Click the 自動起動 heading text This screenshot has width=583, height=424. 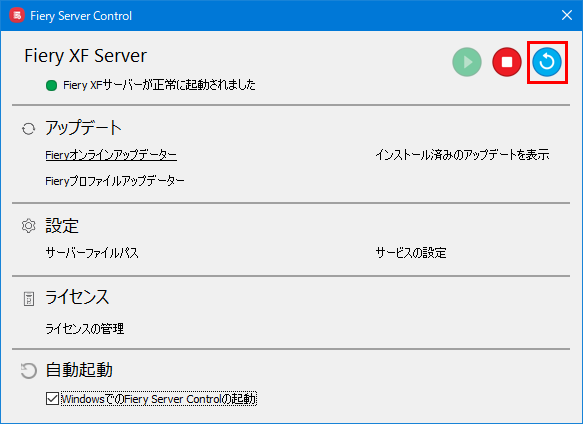point(79,370)
